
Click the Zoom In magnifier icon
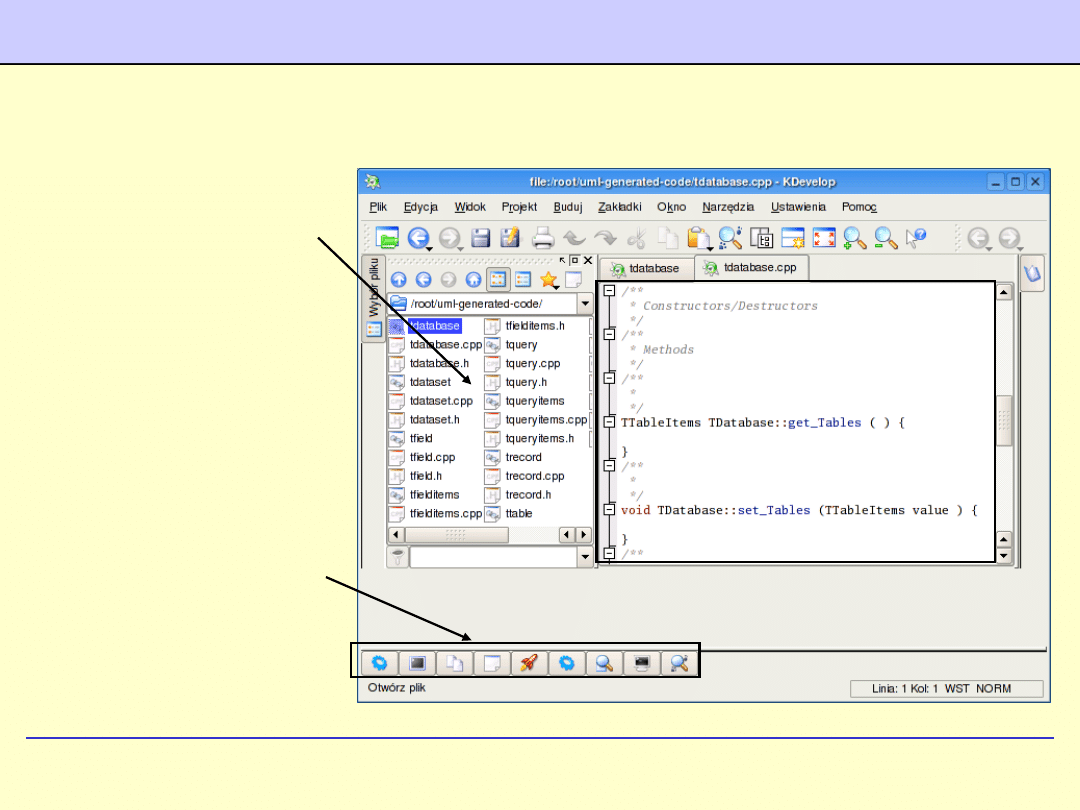(x=854, y=238)
